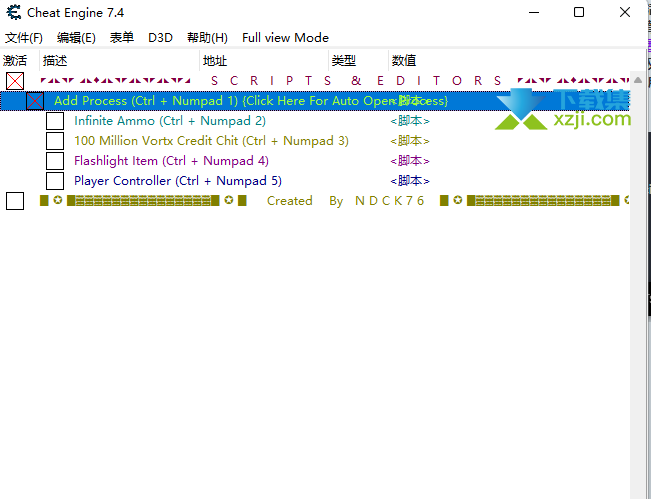Open the 文件(F) menu
Viewport: 651px width, 499px height.
tap(24, 38)
